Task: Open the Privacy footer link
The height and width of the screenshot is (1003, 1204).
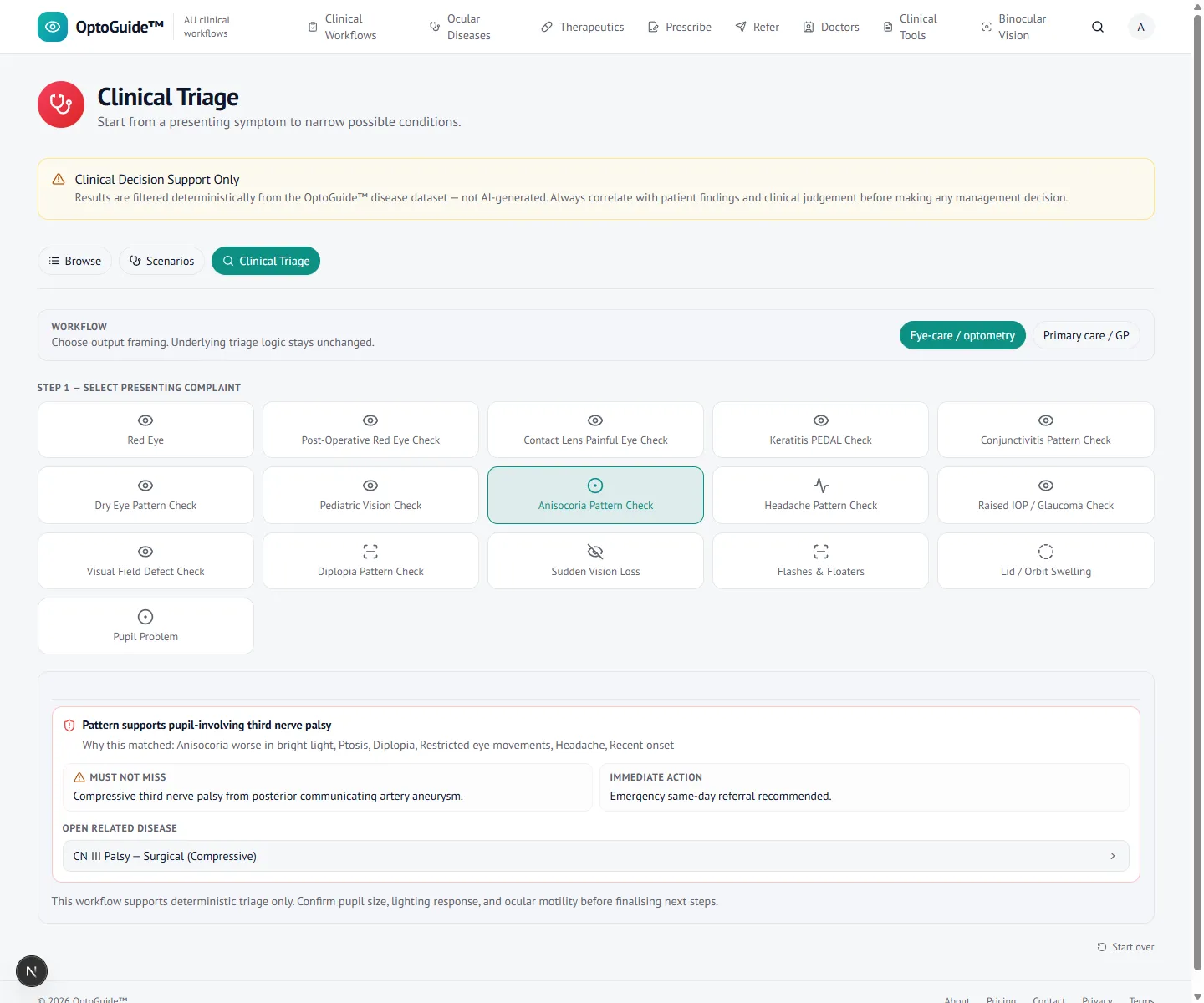Action: pos(1097,1000)
